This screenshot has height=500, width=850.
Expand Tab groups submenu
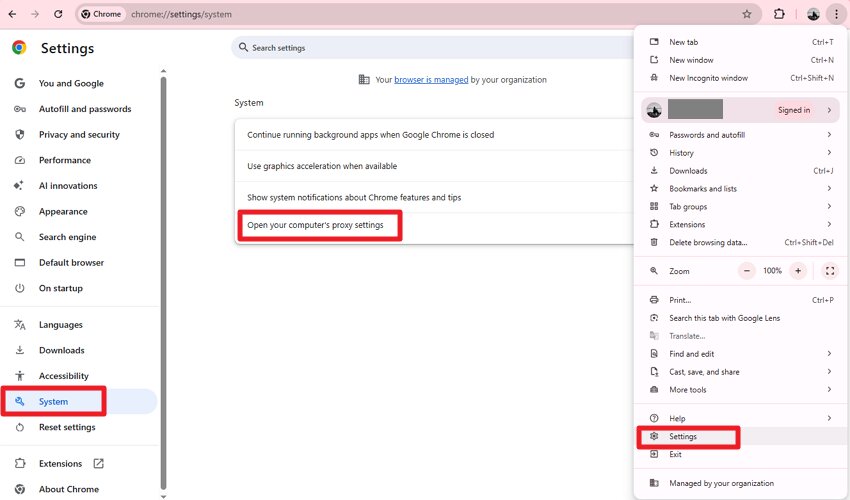pos(740,206)
